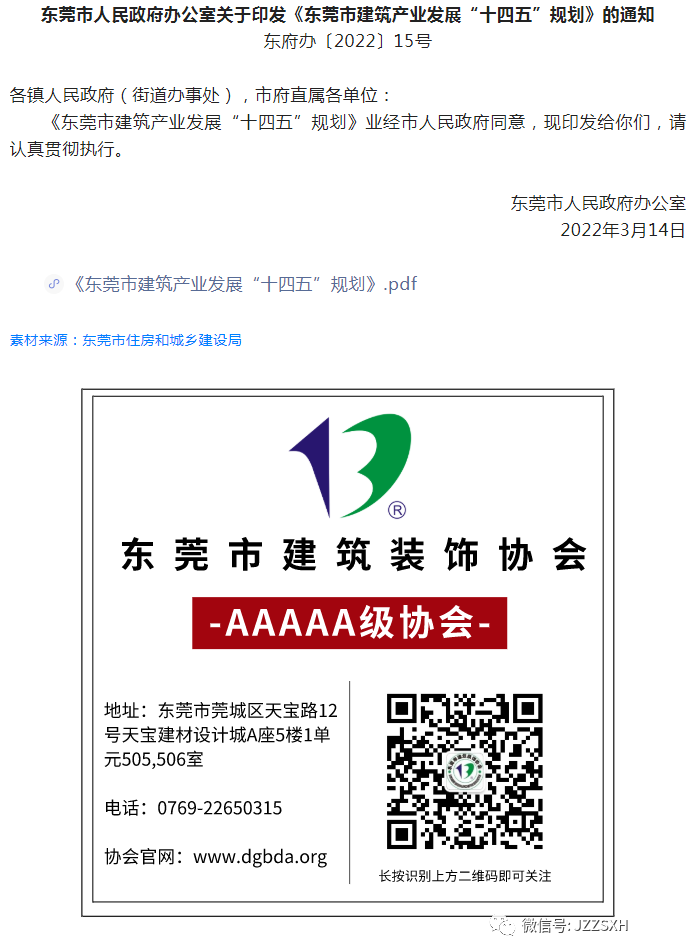Click the notice title heading
The width and height of the screenshot is (696, 950).
click(348, 15)
